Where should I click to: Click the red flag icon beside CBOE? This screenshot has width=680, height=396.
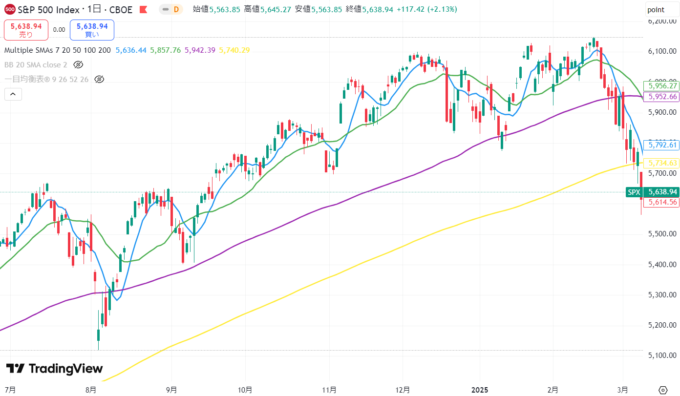143,10
